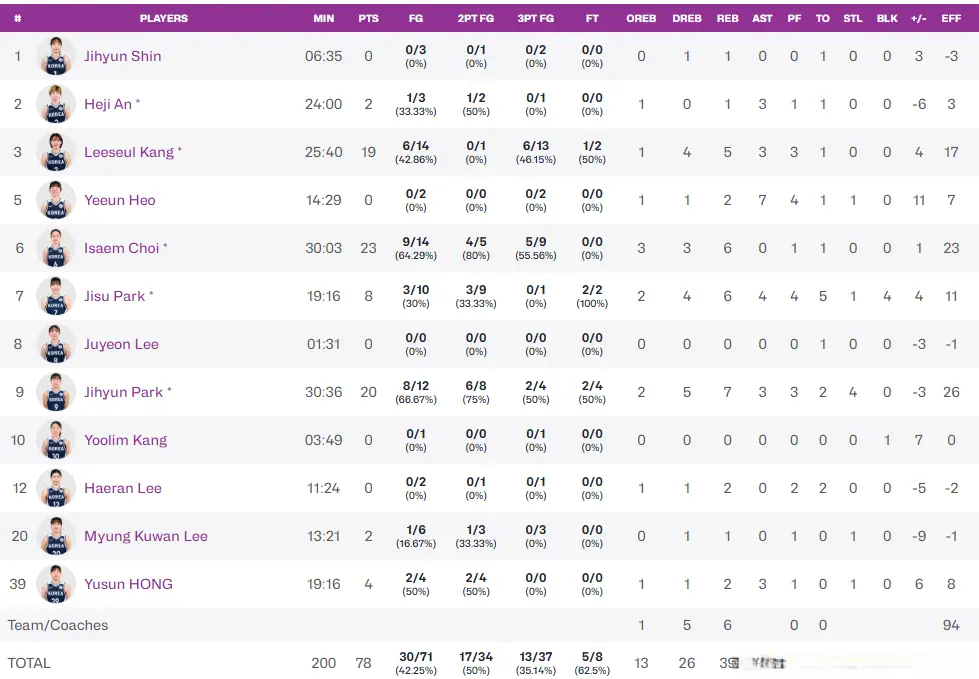The height and width of the screenshot is (679, 979).
Task: Click Yoolim Kang's profile picture
Action: [x=56, y=441]
